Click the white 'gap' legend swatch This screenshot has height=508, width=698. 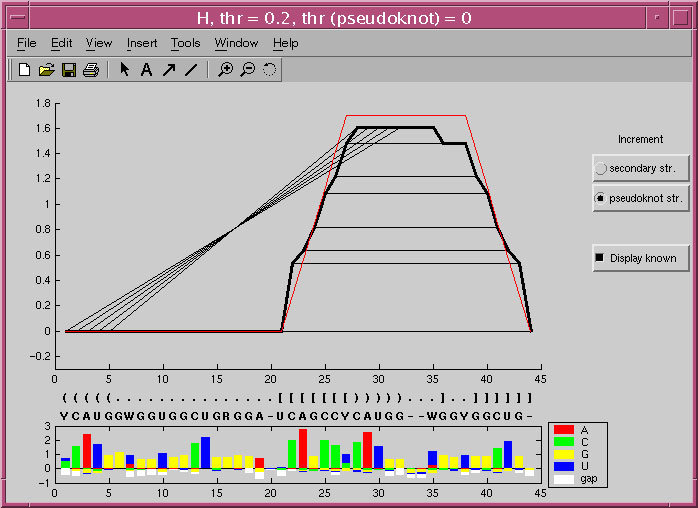coord(564,479)
